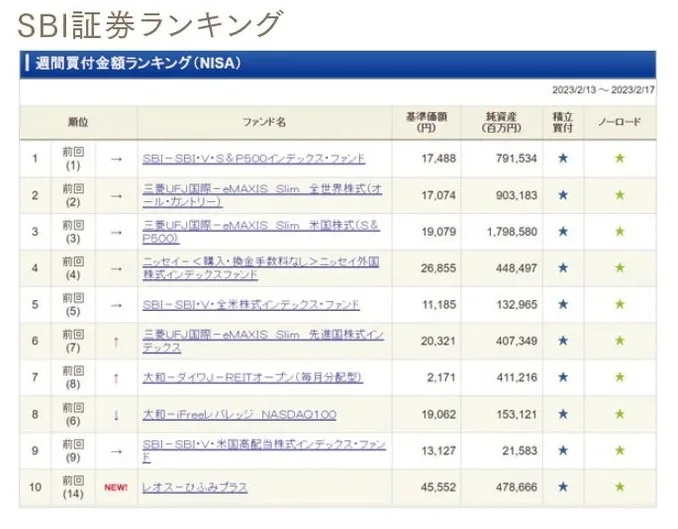Click the 週間買付金額ランキング(NISA) title bar
Screen dimensions: 678x529
pyautogui.click(x=338, y=64)
